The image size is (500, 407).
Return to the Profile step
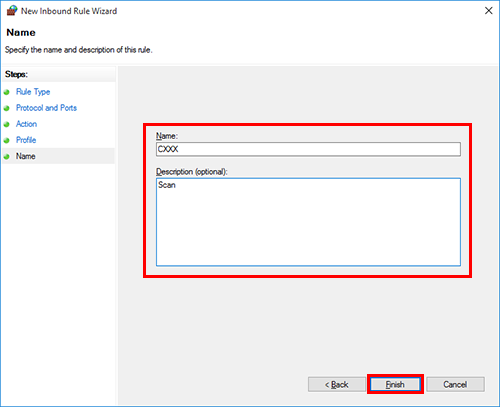(x=26, y=140)
